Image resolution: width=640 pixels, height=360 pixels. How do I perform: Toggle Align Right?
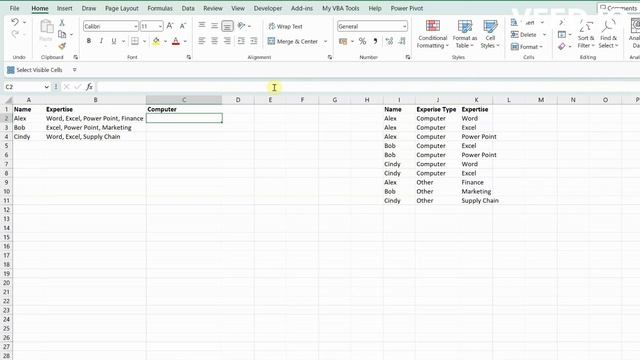pyautogui.click(x=227, y=41)
